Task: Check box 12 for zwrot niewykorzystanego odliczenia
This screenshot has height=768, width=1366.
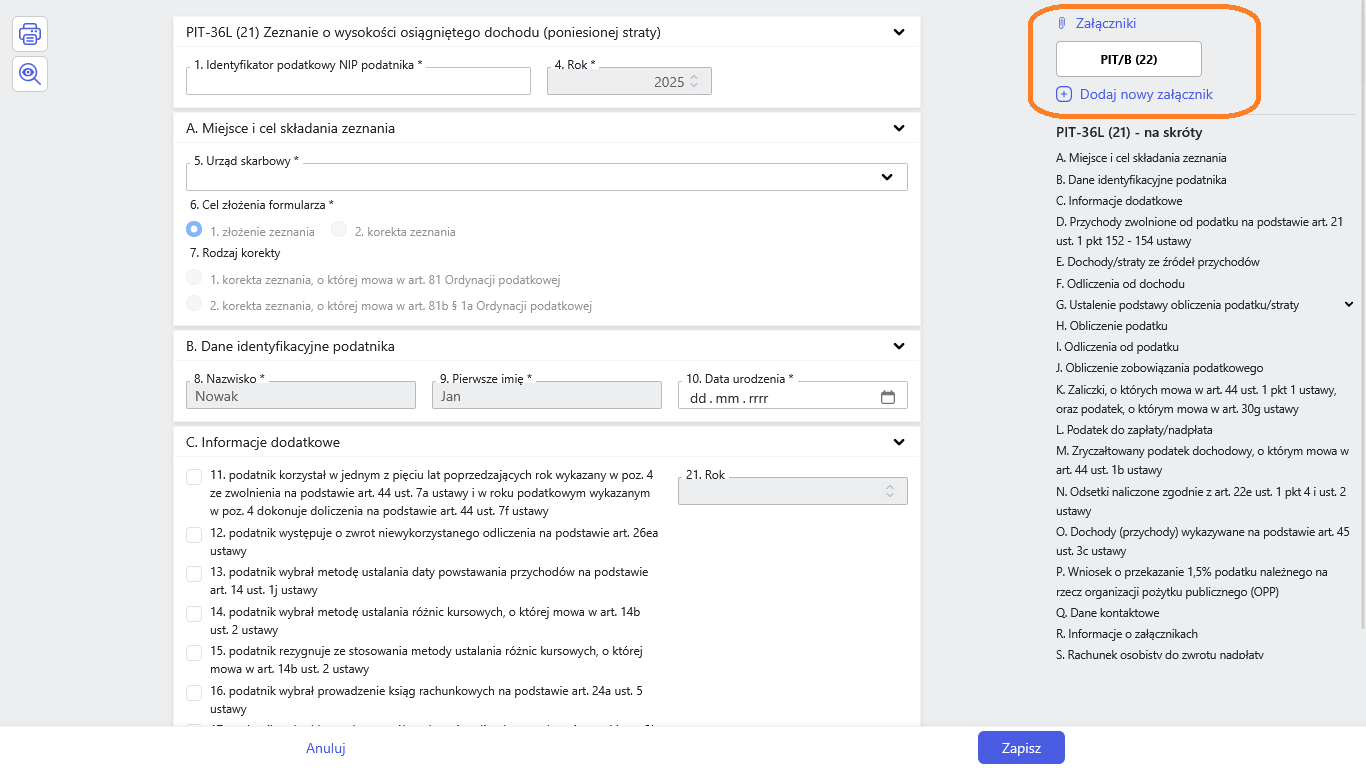Action: pos(194,535)
